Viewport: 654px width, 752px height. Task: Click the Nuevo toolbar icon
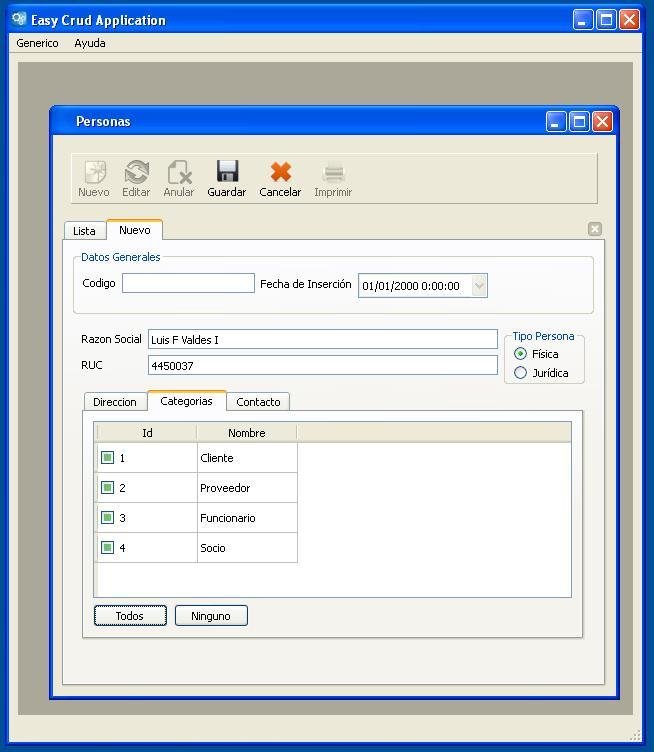(x=95, y=172)
